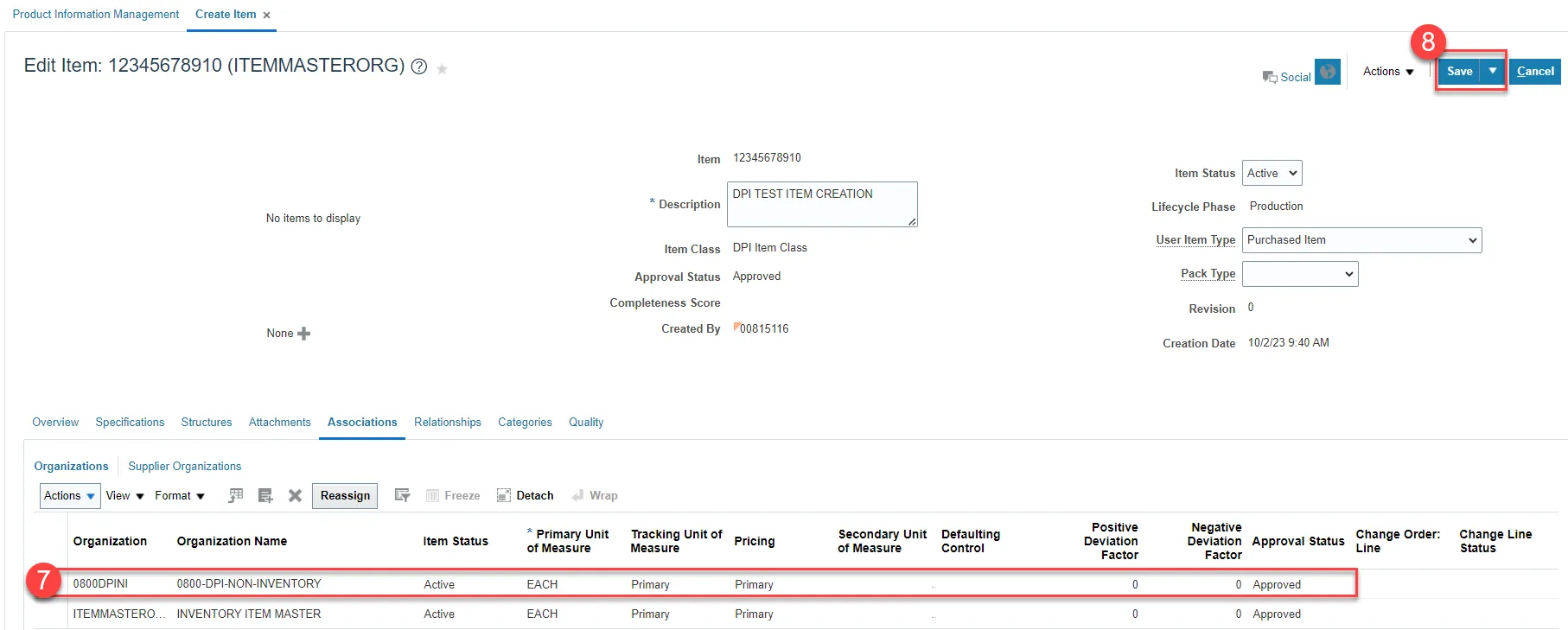Open help icon beside Edit Item title
The width and height of the screenshot is (1568, 630).
coord(419,67)
